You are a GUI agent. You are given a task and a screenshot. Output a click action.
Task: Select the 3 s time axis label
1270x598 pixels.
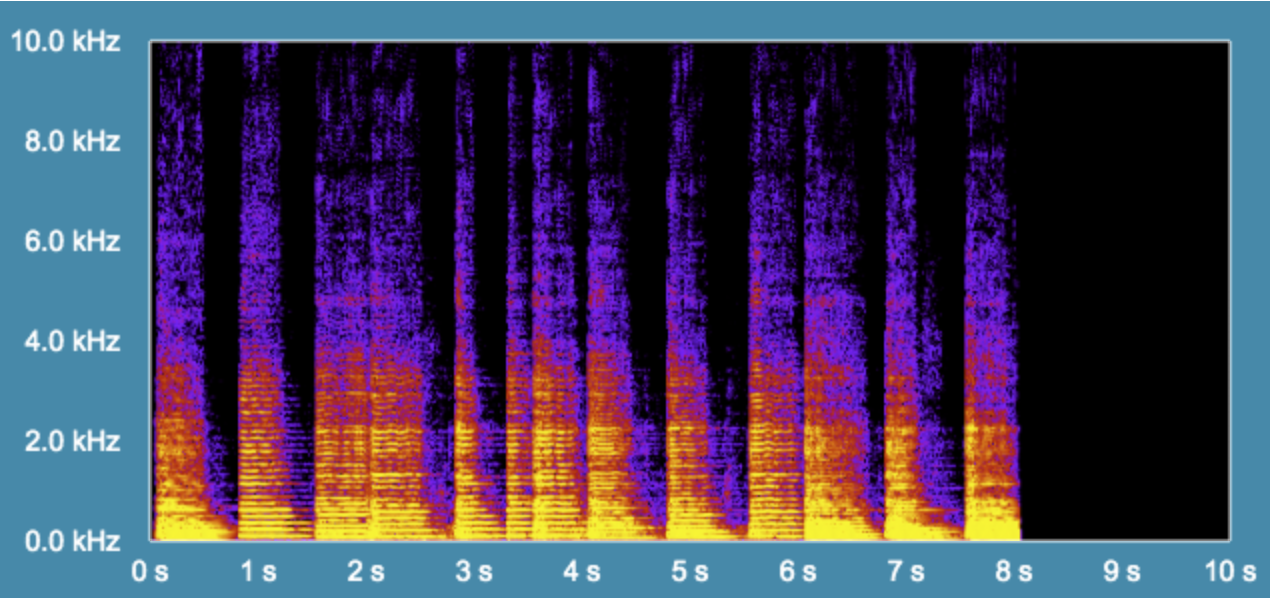(474, 572)
